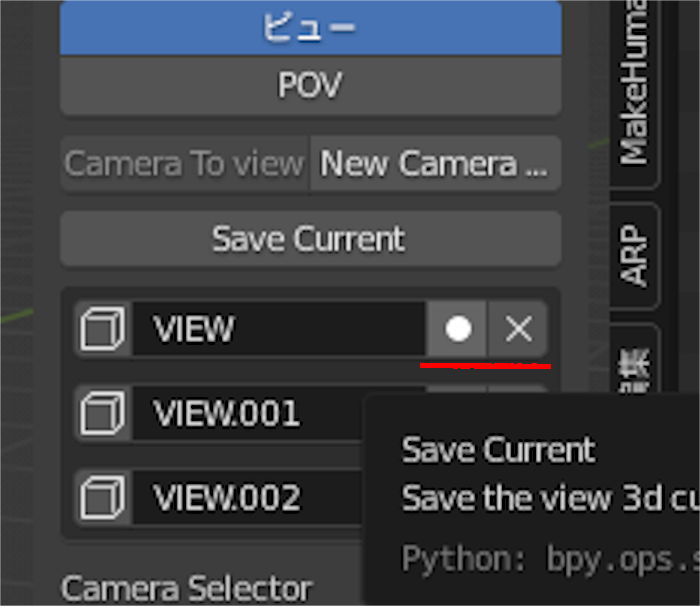This screenshot has width=700, height=606.
Task: Click the cube icon beside VIEW.002
Action: pyautogui.click(x=102, y=497)
